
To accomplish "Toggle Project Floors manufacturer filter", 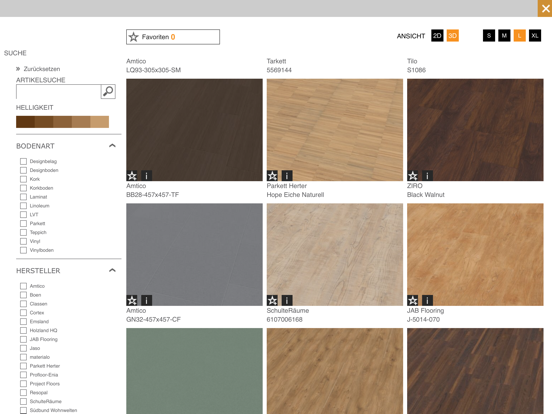I will (23, 384).
